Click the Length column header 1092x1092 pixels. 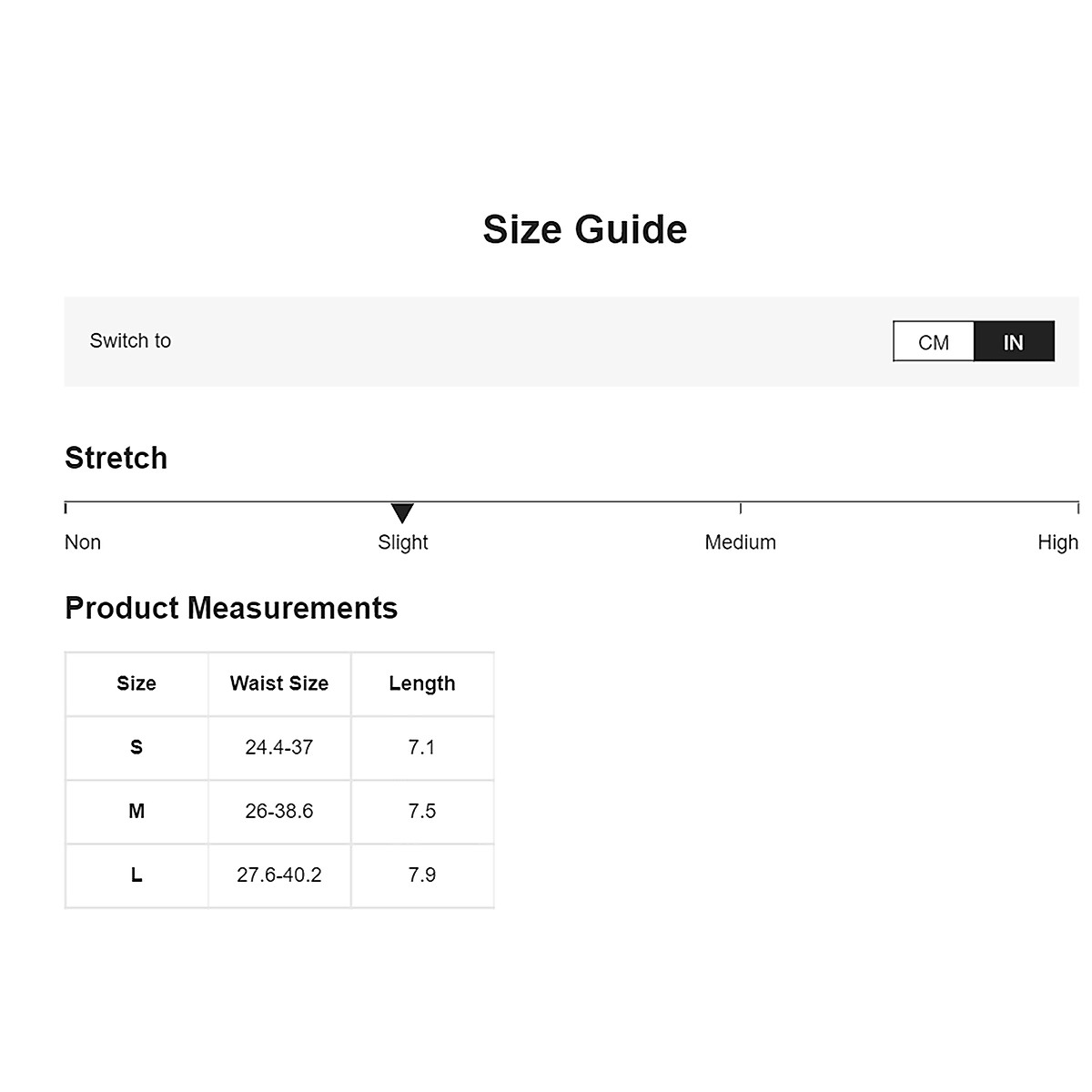(421, 683)
